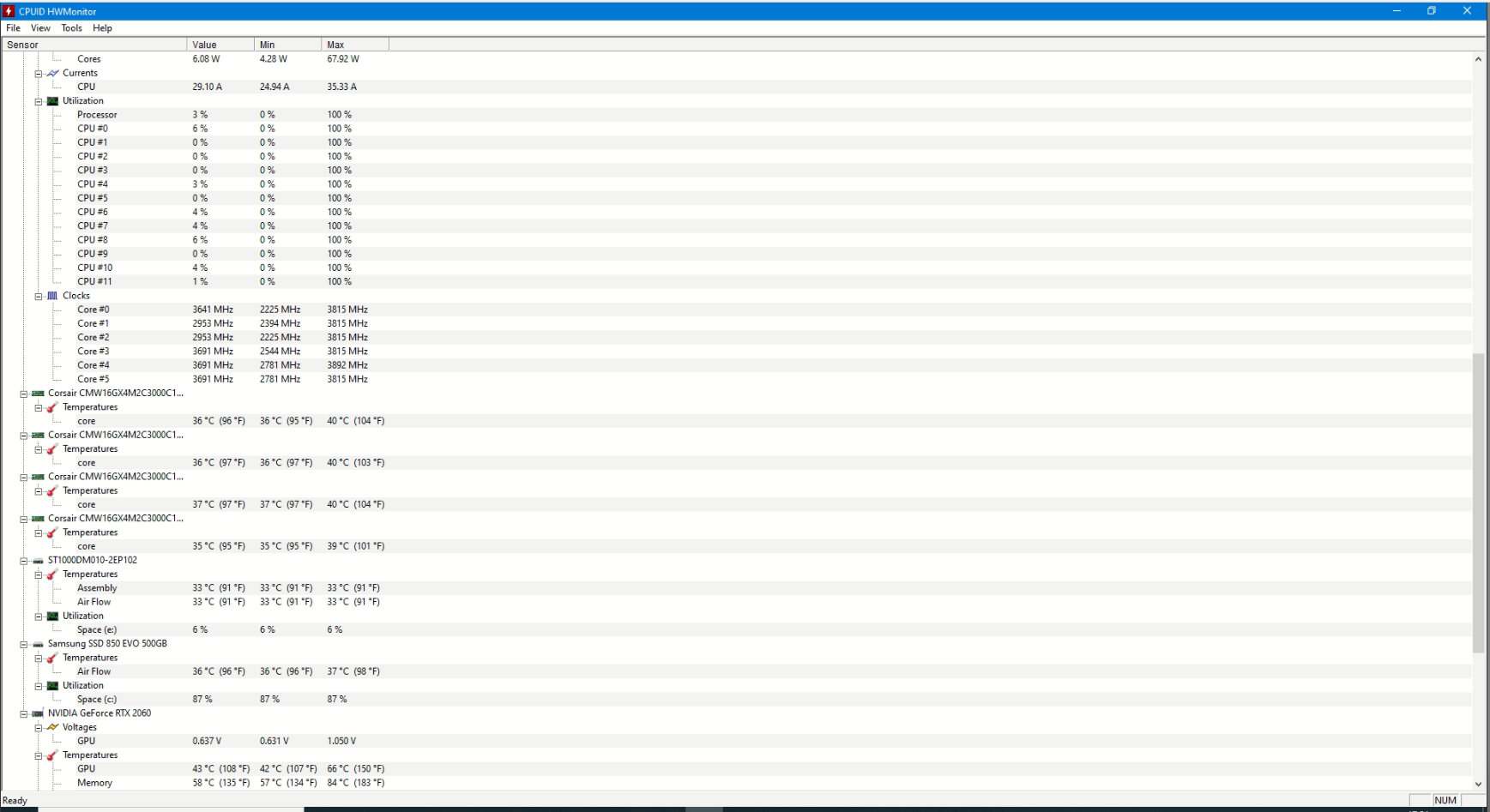Click the Samsung SSD 850 EVO drive icon
The height and width of the screenshot is (812, 1490).
pyautogui.click(x=38, y=644)
